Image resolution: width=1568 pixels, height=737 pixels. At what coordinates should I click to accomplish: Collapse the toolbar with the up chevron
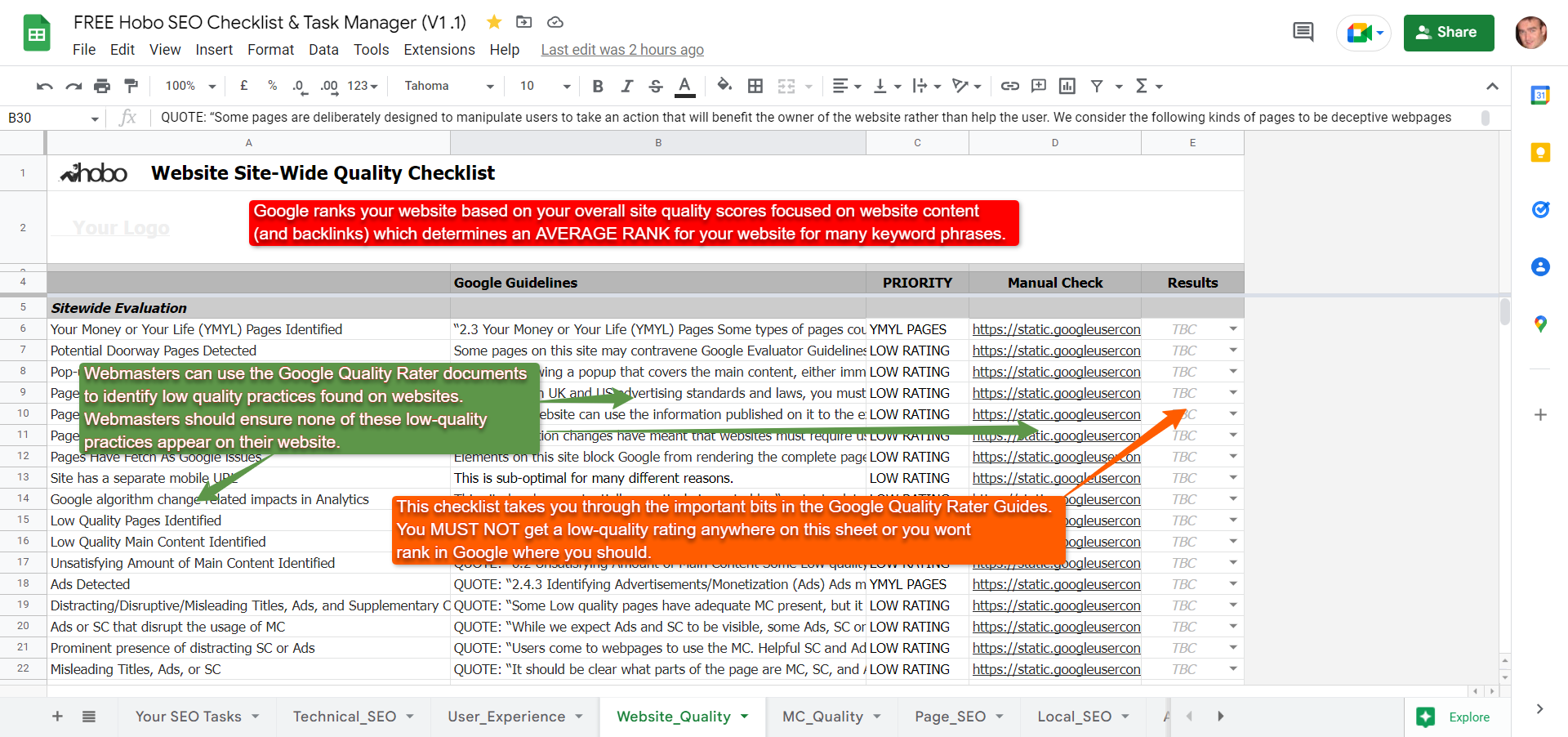[1492, 86]
